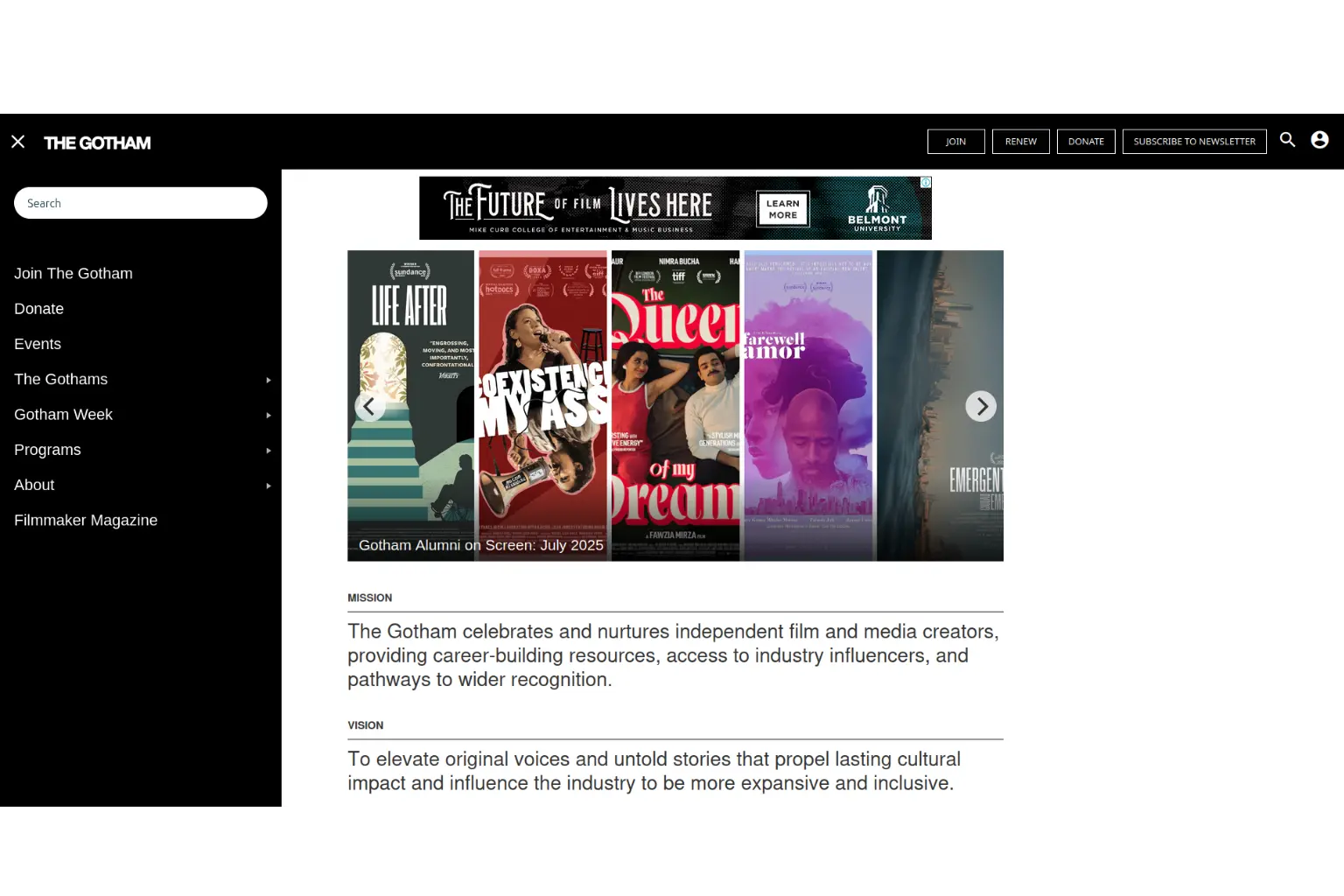Expand The Gothams submenu arrow
The width and height of the screenshot is (1344, 896).
(x=269, y=380)
